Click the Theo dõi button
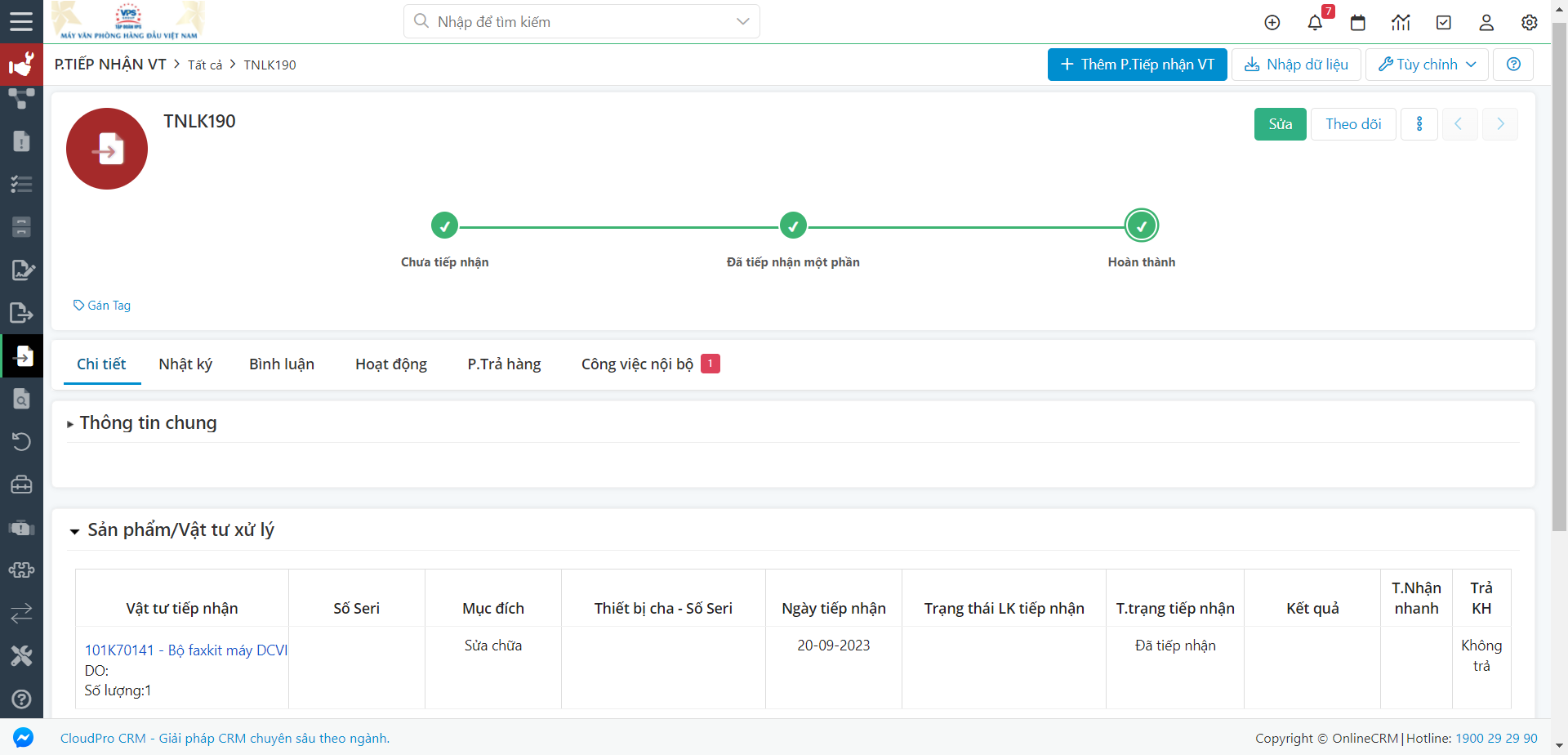Viewport: 1568px width, 755px height. (x=1353, y=124)
